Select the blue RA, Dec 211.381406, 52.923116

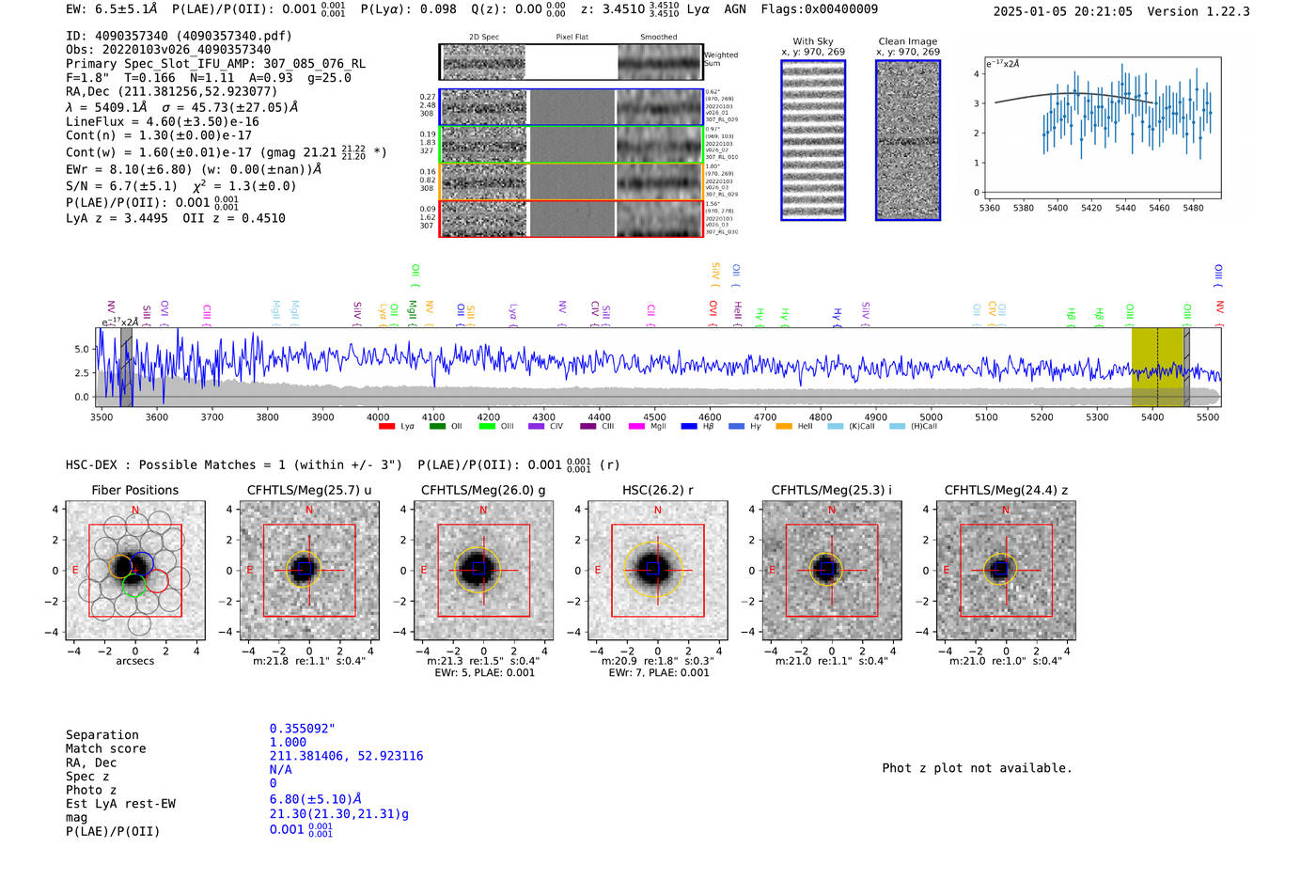point(347,756)
